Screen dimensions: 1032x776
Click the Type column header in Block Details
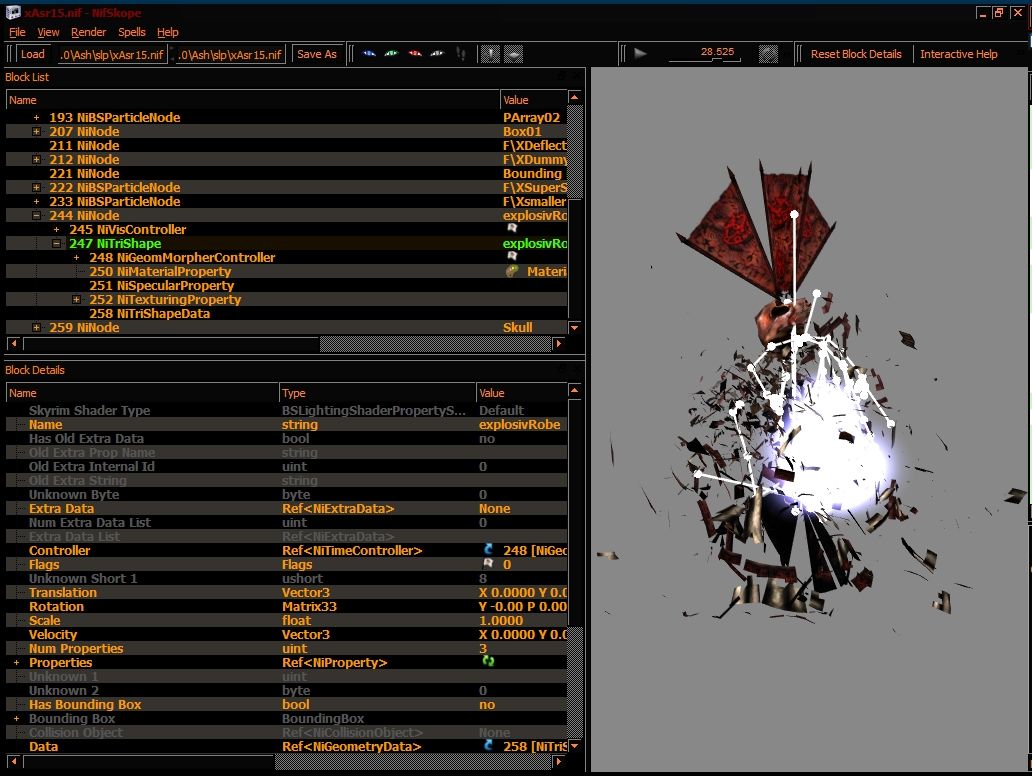(377, 393)
